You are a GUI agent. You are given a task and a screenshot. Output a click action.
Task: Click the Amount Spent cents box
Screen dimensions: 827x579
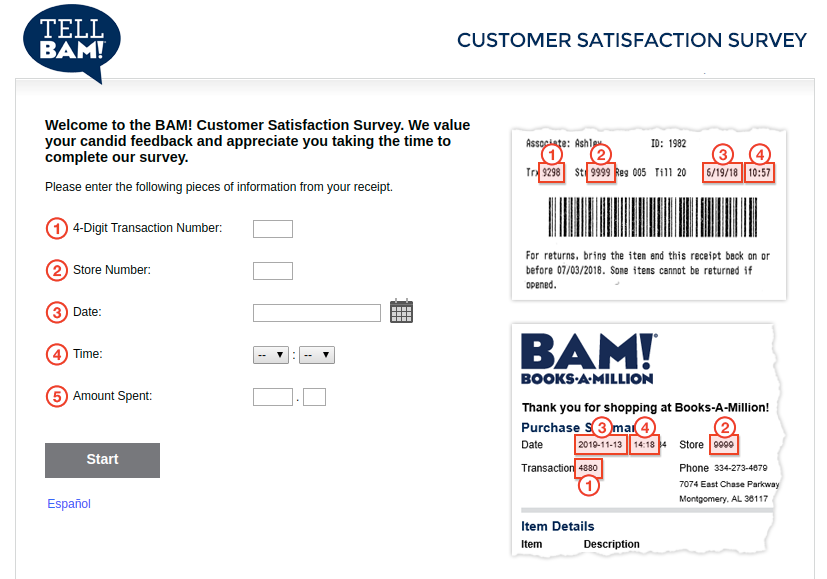point(314,396)
